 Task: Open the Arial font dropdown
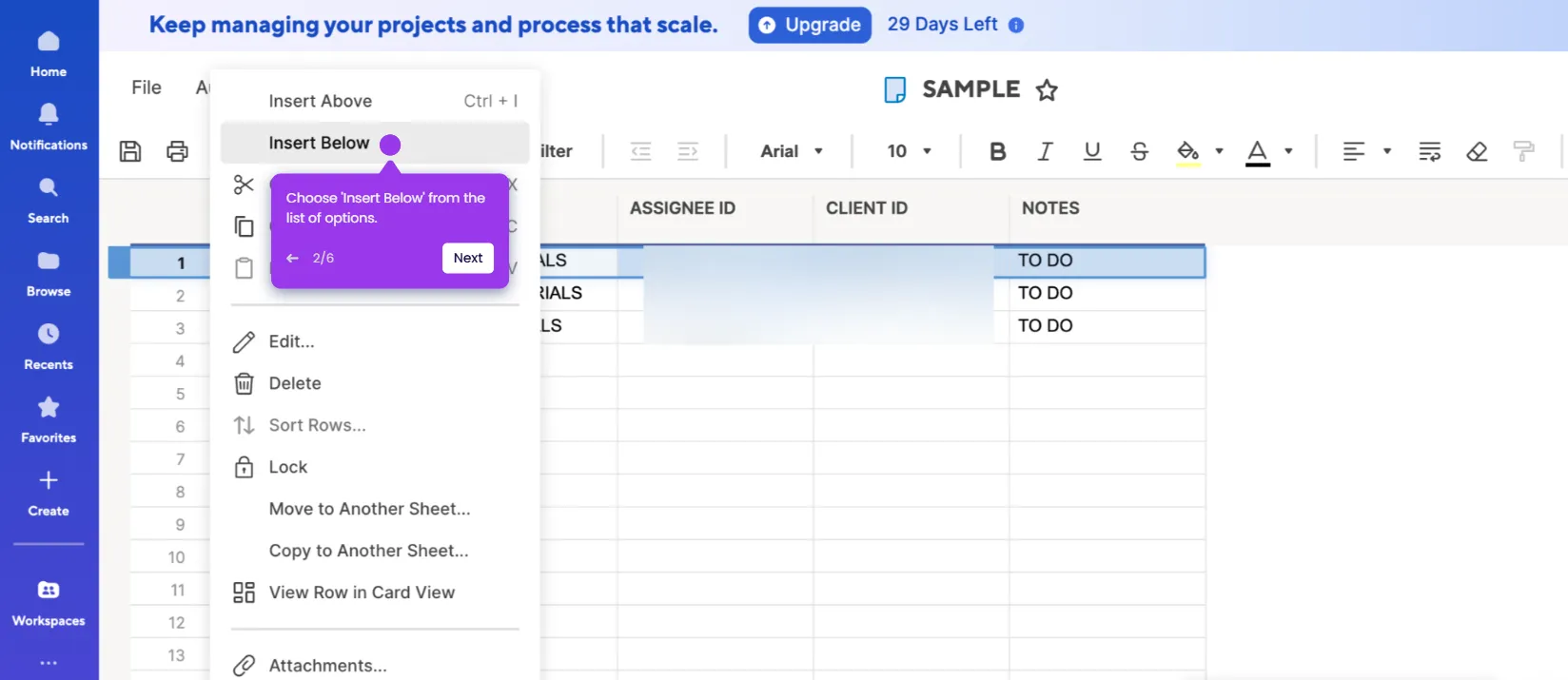(x=792, y=151)
